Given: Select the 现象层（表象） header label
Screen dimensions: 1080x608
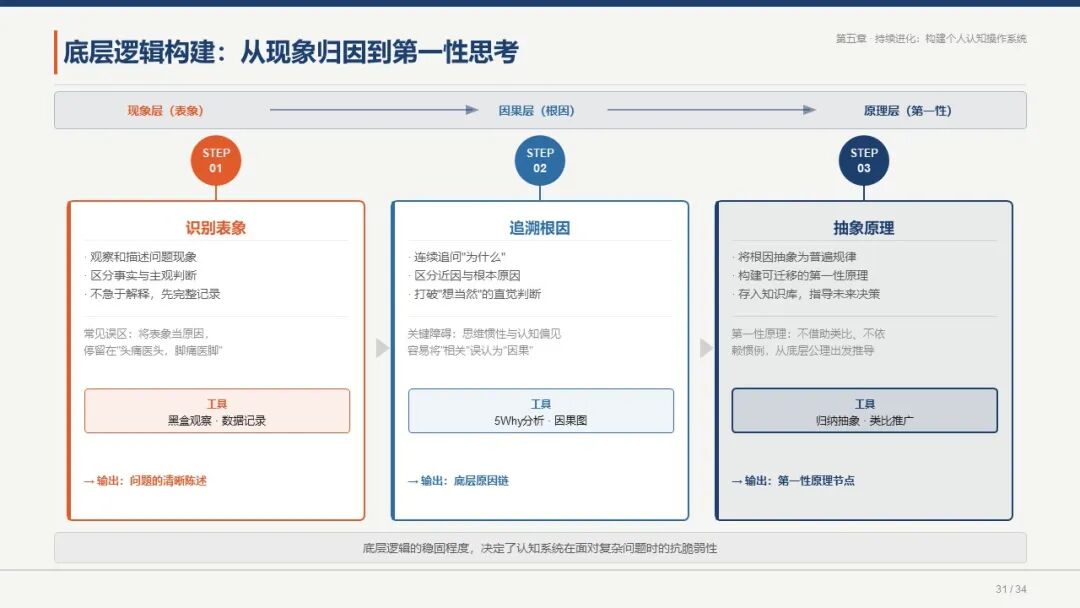Looking at the screenshot, I should tap(165, 110).
